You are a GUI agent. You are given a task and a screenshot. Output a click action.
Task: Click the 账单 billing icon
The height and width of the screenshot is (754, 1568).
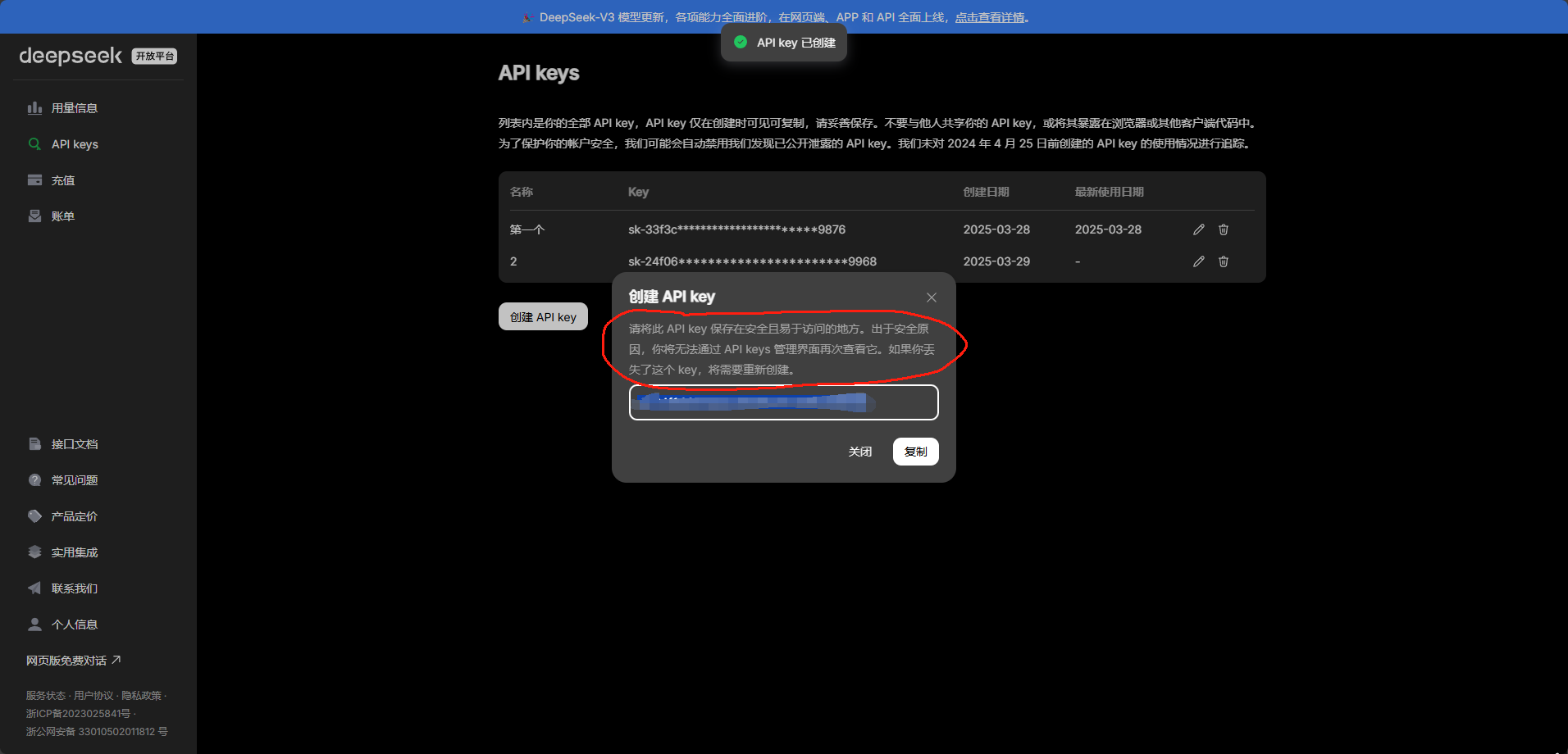tap(34, 216)
